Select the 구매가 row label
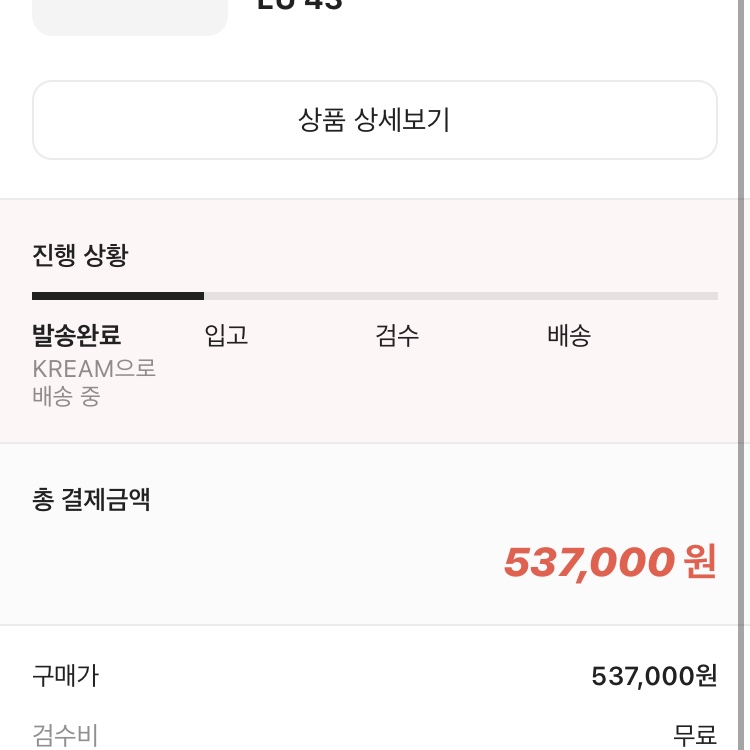Image resolution: width=750 pixels, height=750 pixels. coord(66,676)
